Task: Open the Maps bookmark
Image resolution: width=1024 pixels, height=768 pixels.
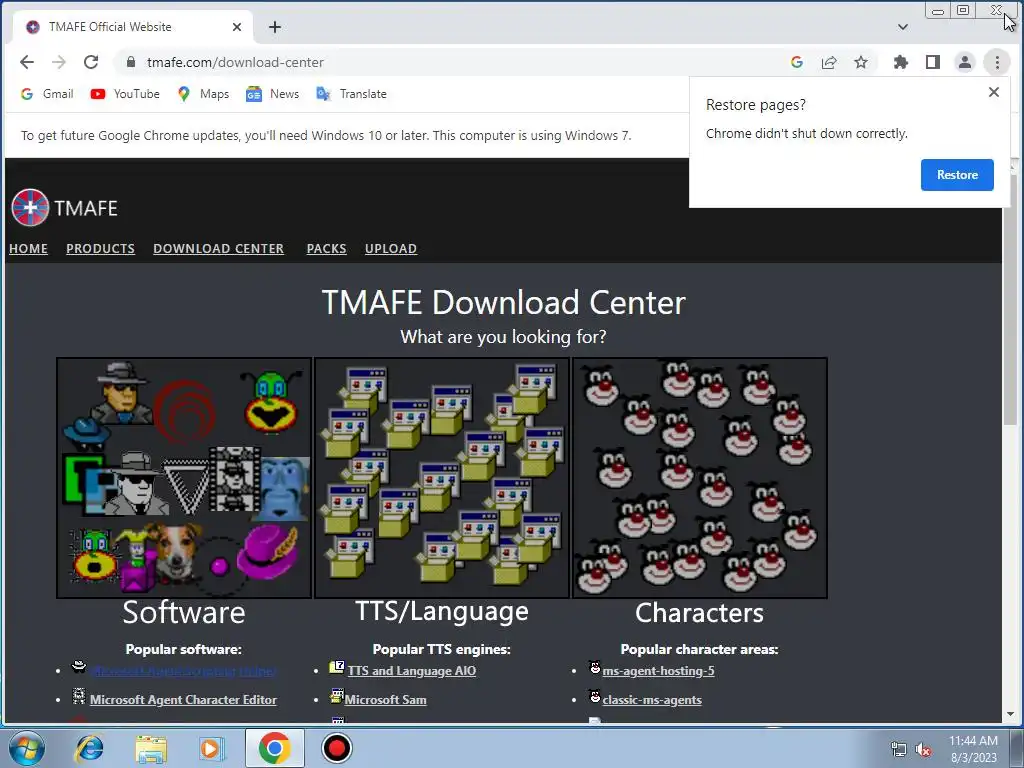Action: (x=203, y=94)
